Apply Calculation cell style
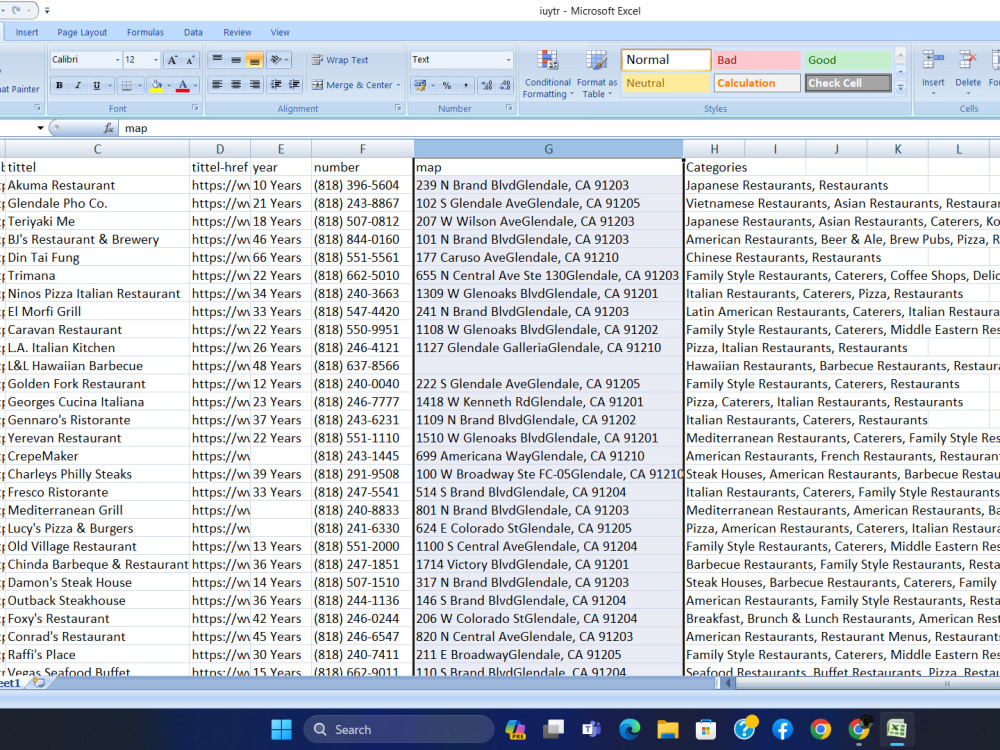The width and height of the screenshot is (1000, 750). [757, 83]
